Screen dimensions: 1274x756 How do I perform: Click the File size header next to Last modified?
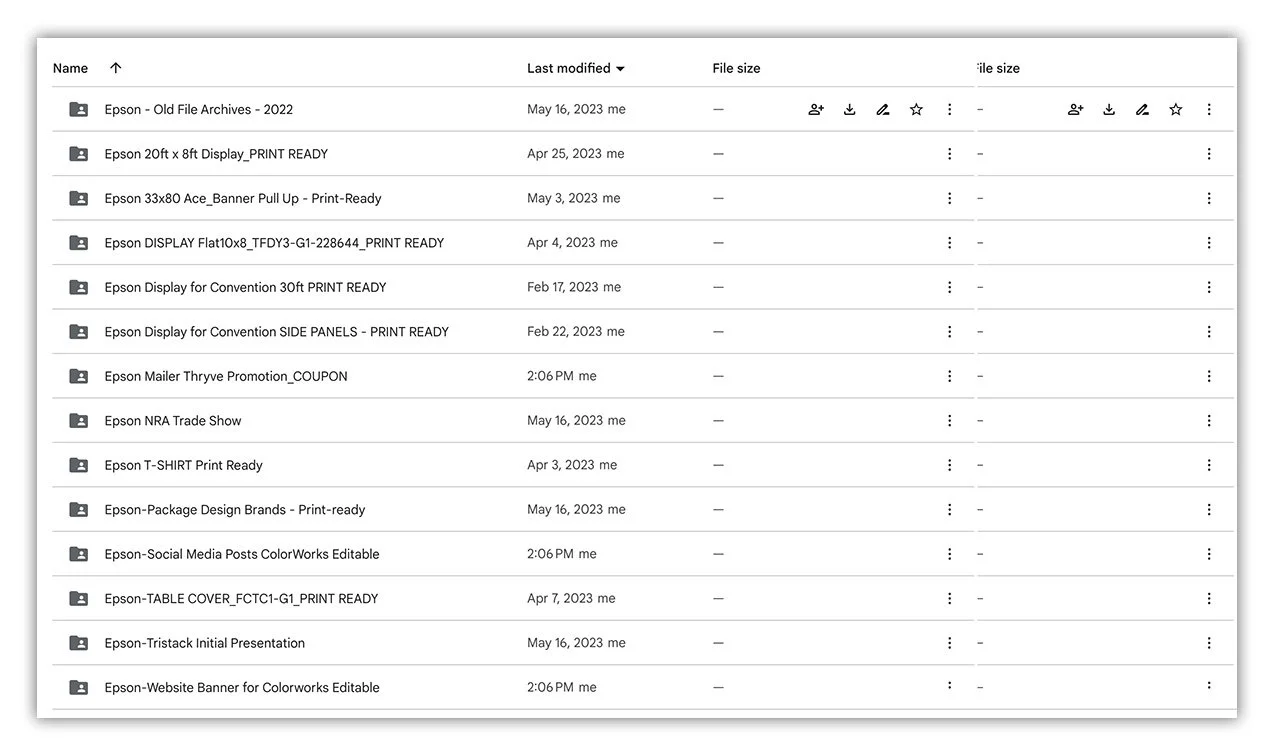pos(736,68)
